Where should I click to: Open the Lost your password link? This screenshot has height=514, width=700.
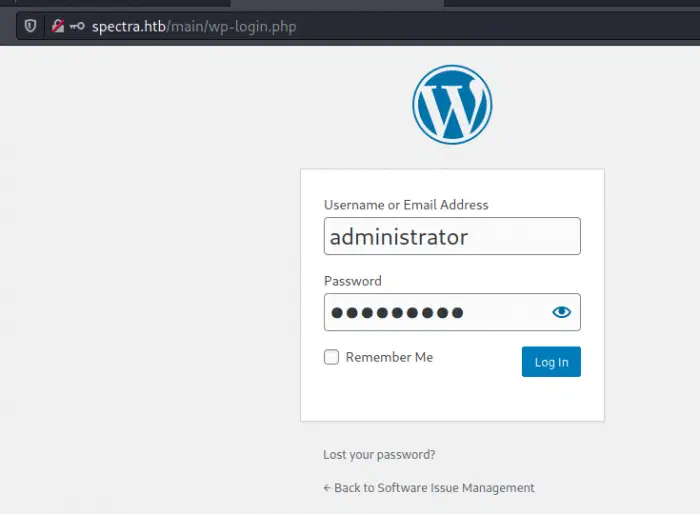pyautogui.click(x=379, y=455)
